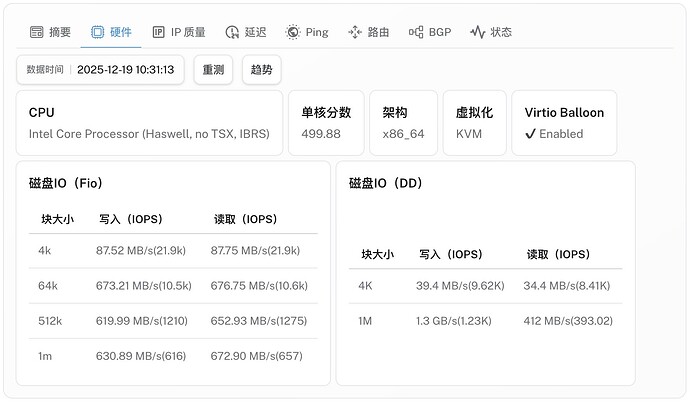Click Fio write value 630.89 MB/s(616)
The height and width of the screenshot is (403, 690).
[141, 356]
